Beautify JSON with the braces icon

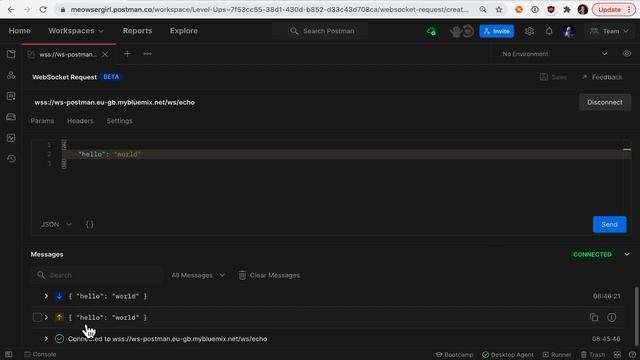(x=90, y=224)
